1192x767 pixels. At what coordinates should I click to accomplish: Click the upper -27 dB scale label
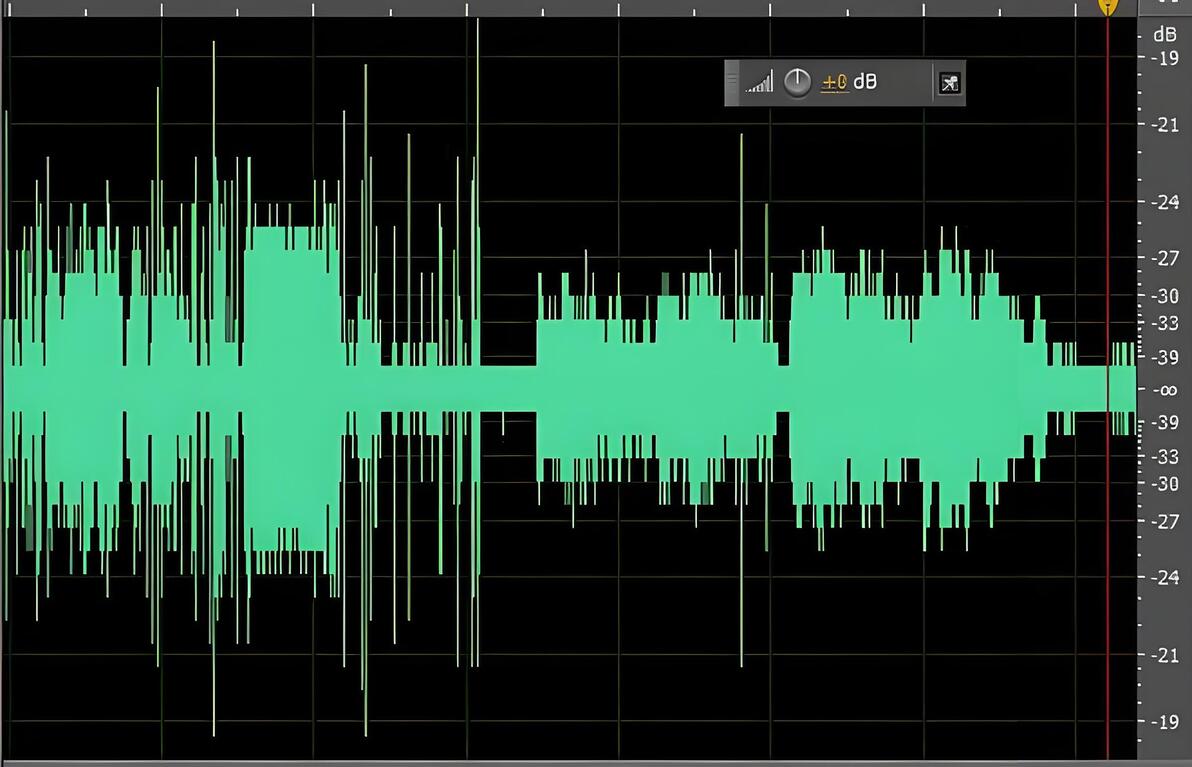(1165, 258)
